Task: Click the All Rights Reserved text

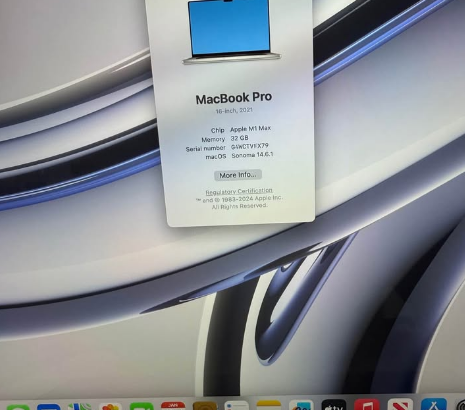Action: click(x=239, y=206)
